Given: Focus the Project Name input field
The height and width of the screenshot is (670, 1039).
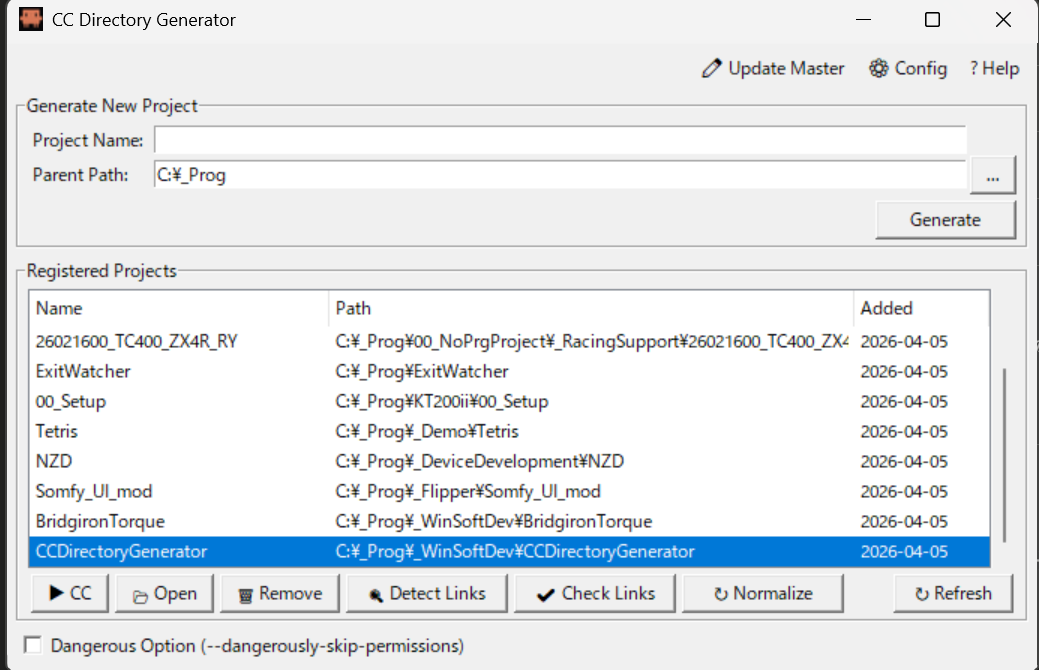Looking at the screenshot, I should [560, 140].
